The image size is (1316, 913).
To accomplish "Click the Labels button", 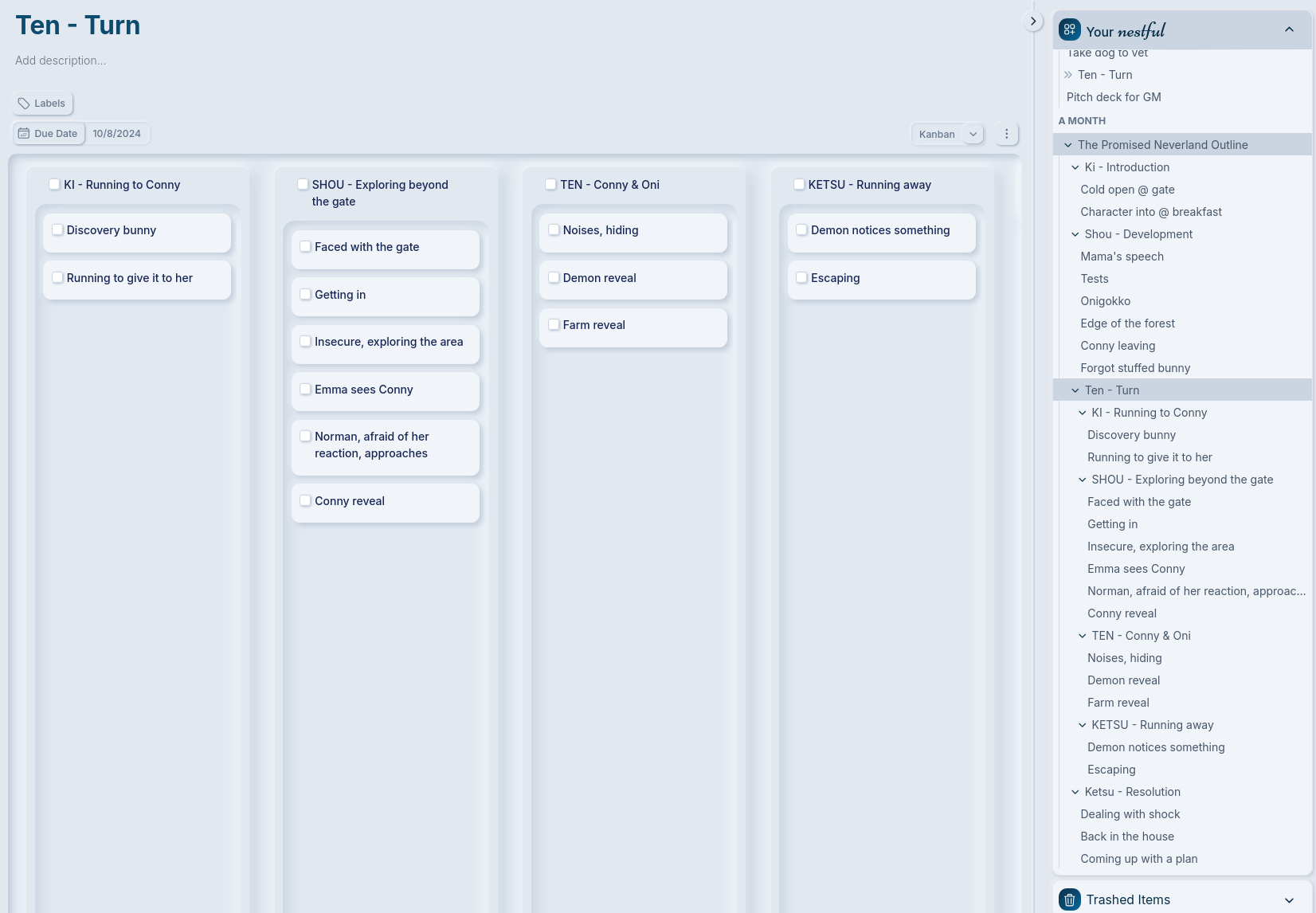I will [x=42, y=104].
